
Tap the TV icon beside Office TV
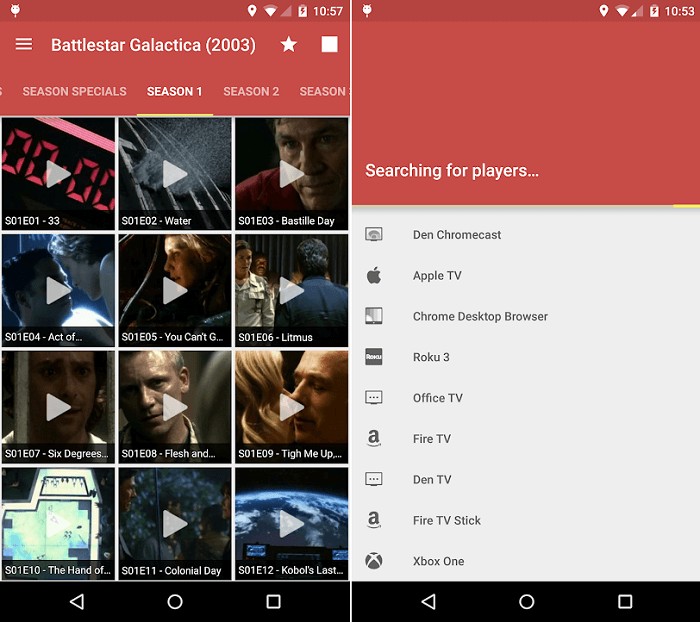pos(374,397)
